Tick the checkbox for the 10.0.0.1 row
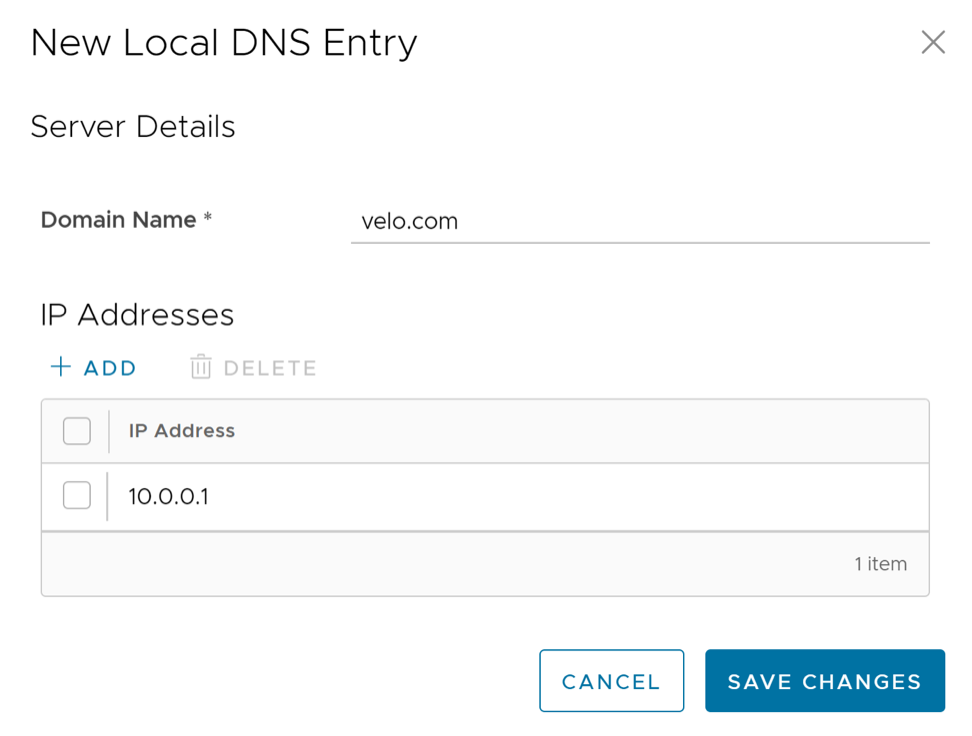972x736 pixels. pos(77,495)
